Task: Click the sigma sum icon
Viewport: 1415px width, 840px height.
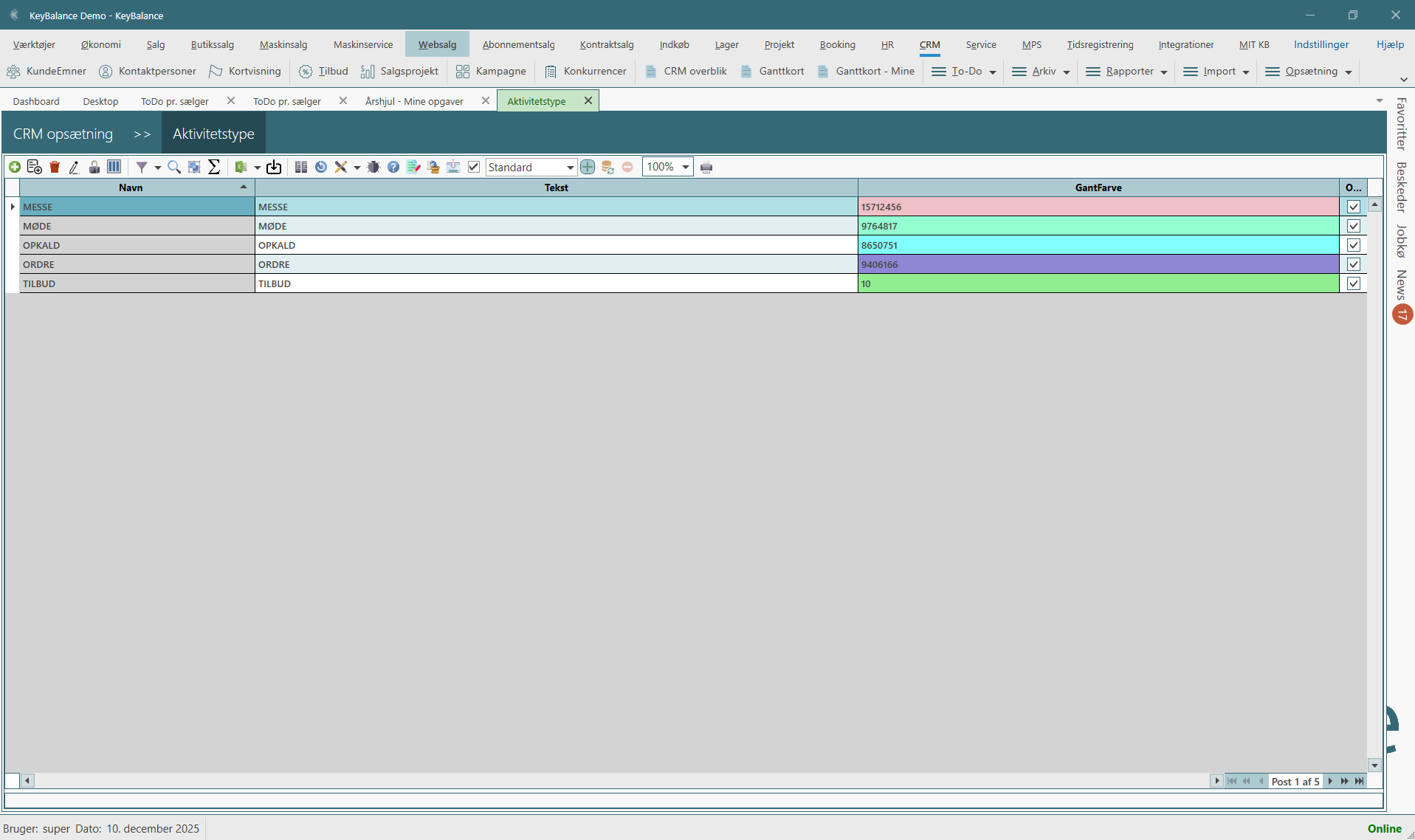Action: pyautogui.click(x=214, y=168)
